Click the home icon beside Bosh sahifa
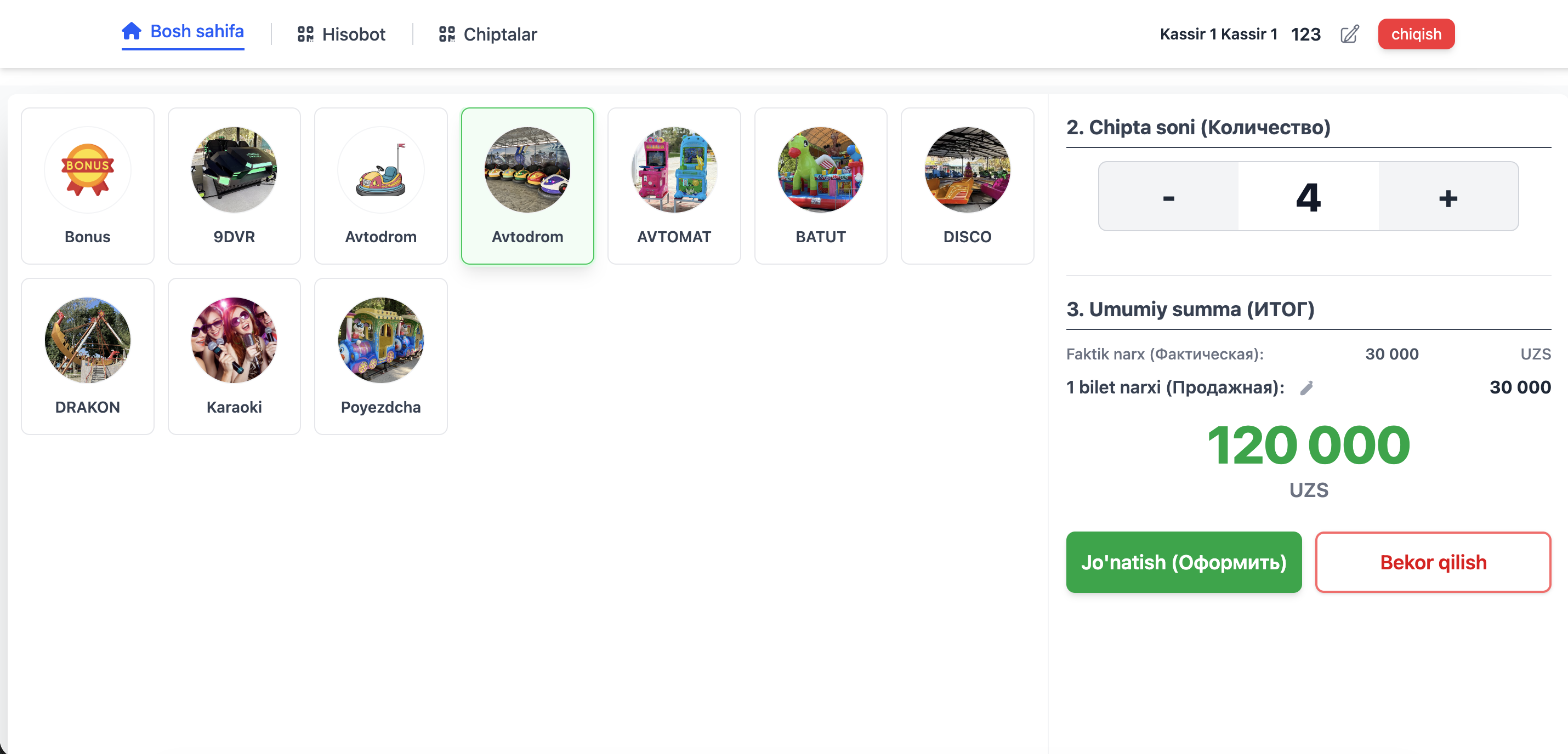This screenshot has height=754, width=1568. (132, 31)
